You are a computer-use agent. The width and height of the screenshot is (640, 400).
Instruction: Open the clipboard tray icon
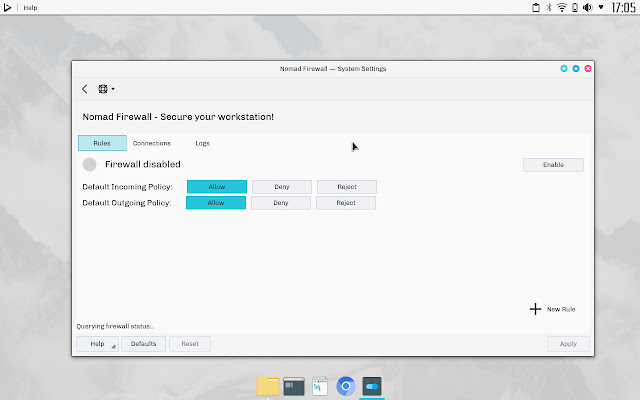pos(536,7)
